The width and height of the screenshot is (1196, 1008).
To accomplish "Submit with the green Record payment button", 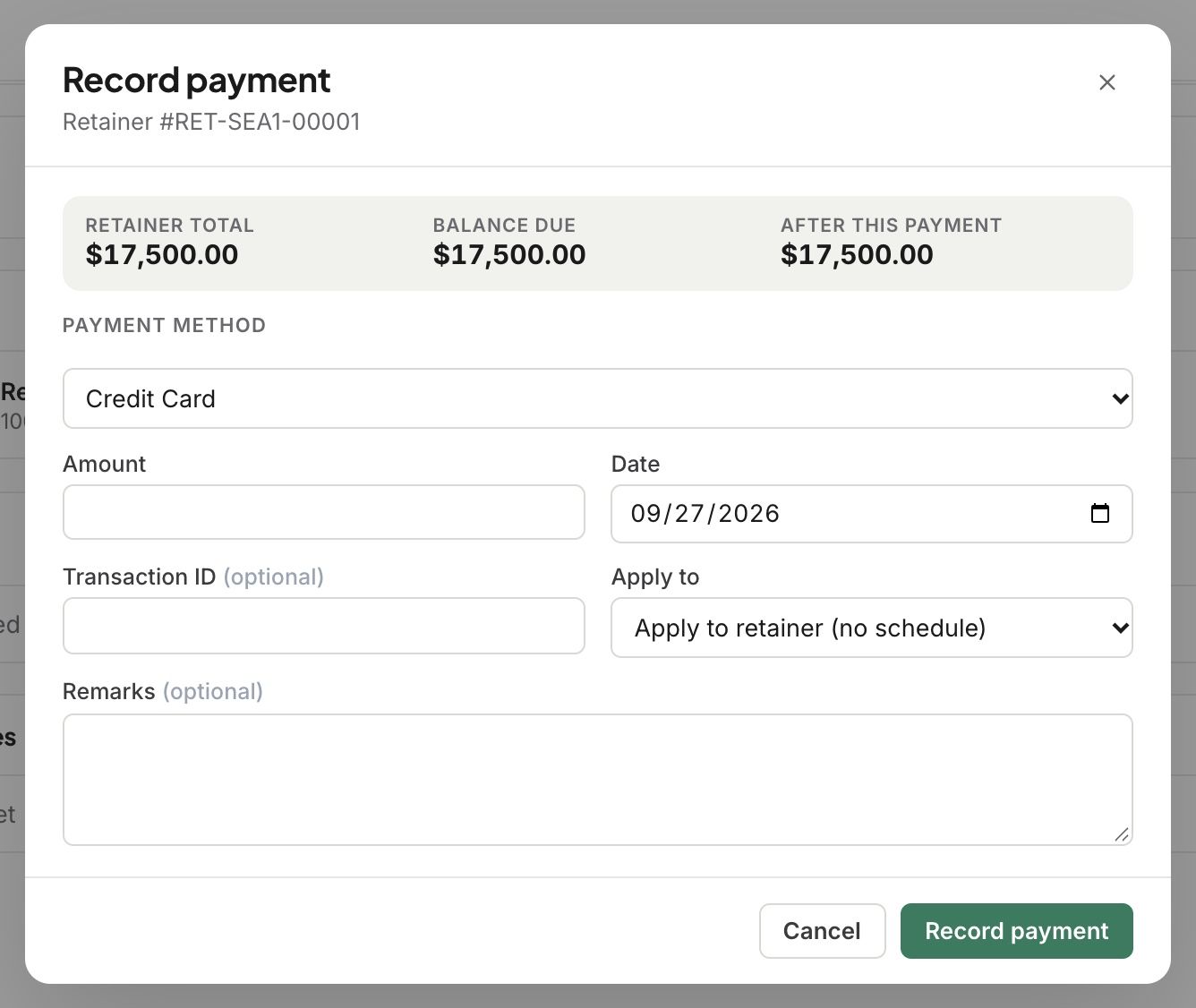I will (1017, 931).
